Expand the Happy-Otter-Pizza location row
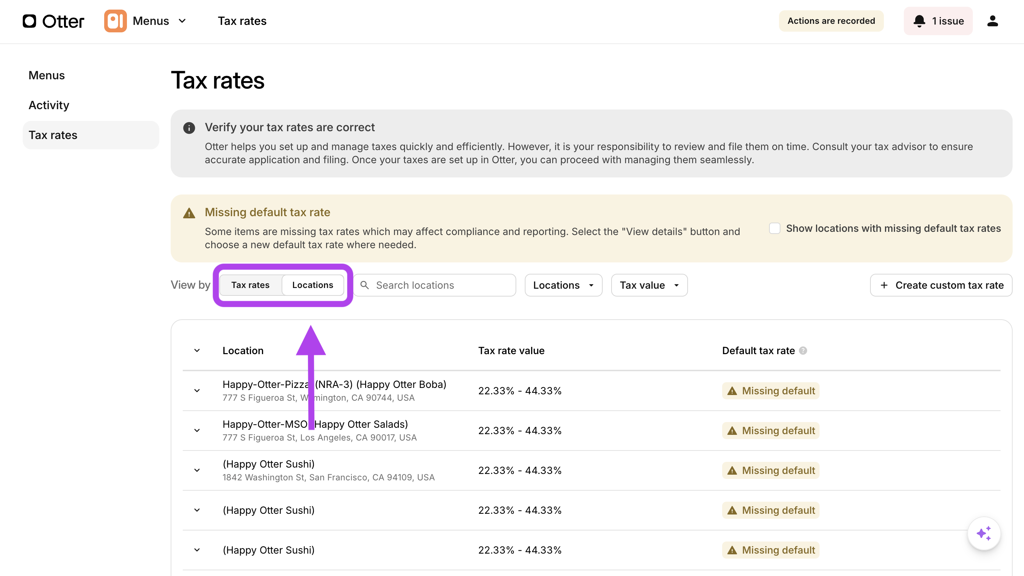Image resolution: width=1024 pixels, height=576 pixels. (x=197, y=391)
